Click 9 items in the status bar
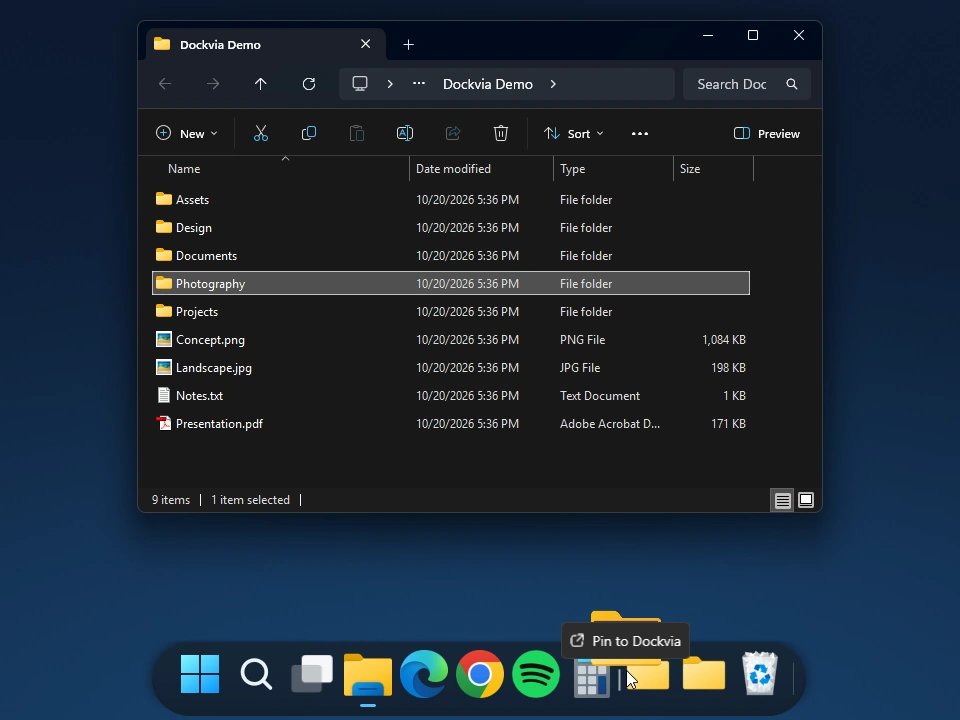 171,500
